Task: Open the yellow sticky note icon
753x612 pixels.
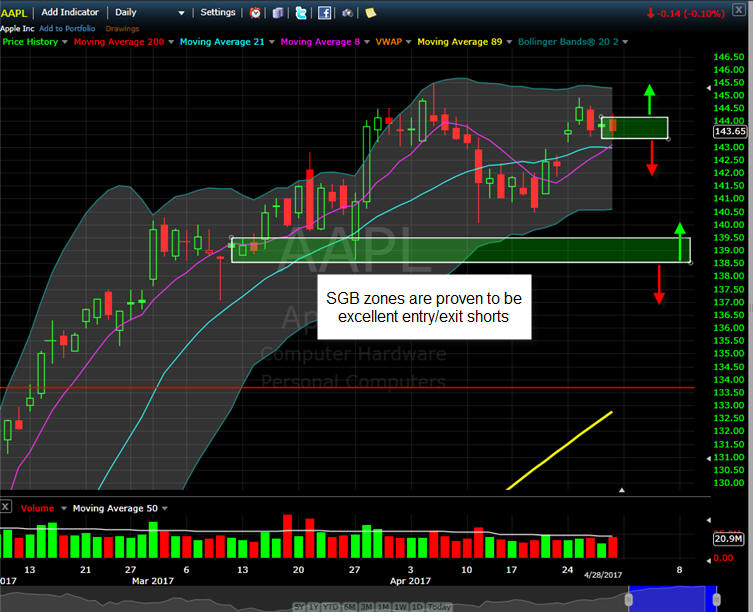Action: (370, 13)
